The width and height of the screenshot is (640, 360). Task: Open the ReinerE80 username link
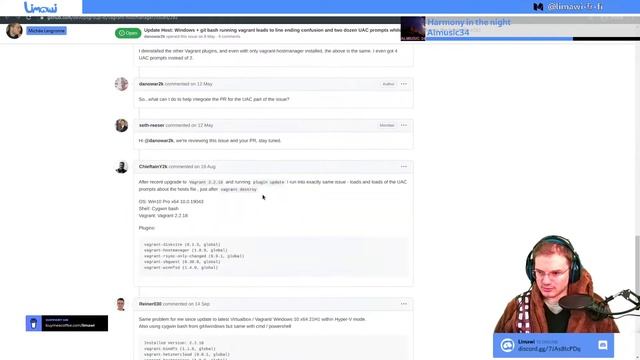pos(150,304)
